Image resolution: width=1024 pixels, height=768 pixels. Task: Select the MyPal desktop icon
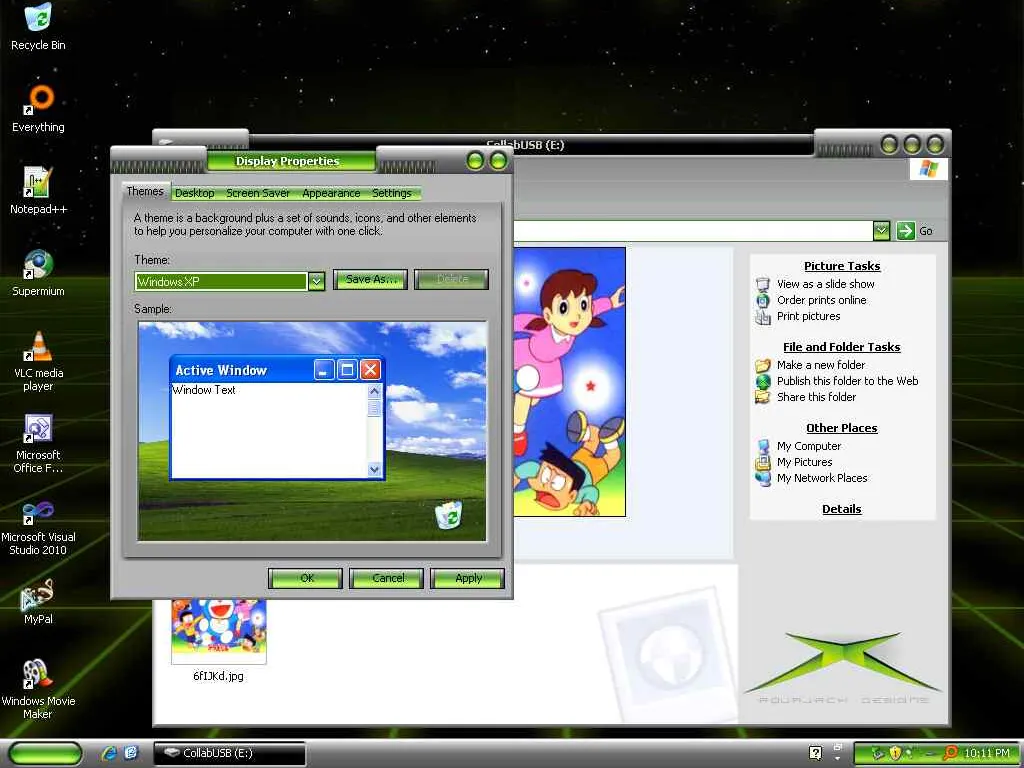pyautogui.click(x=38, y=601)
